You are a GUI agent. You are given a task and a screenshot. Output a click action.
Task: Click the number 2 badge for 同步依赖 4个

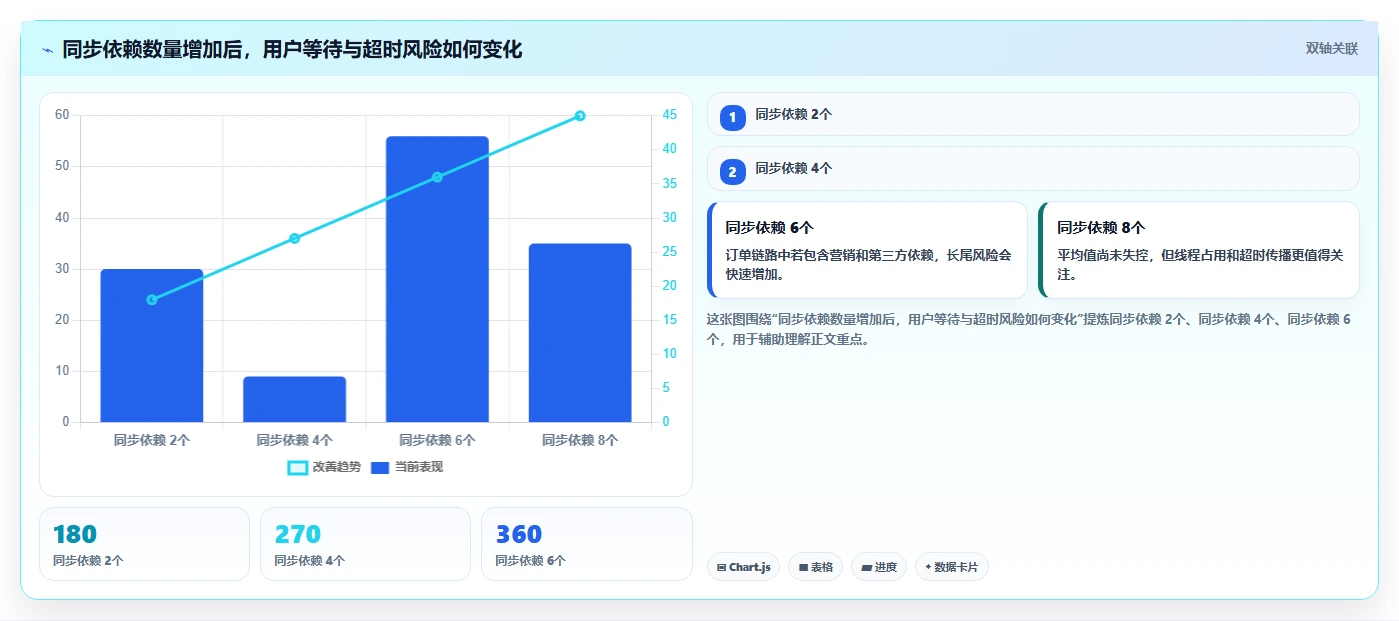pyautogui.click(x=732, y=171)
